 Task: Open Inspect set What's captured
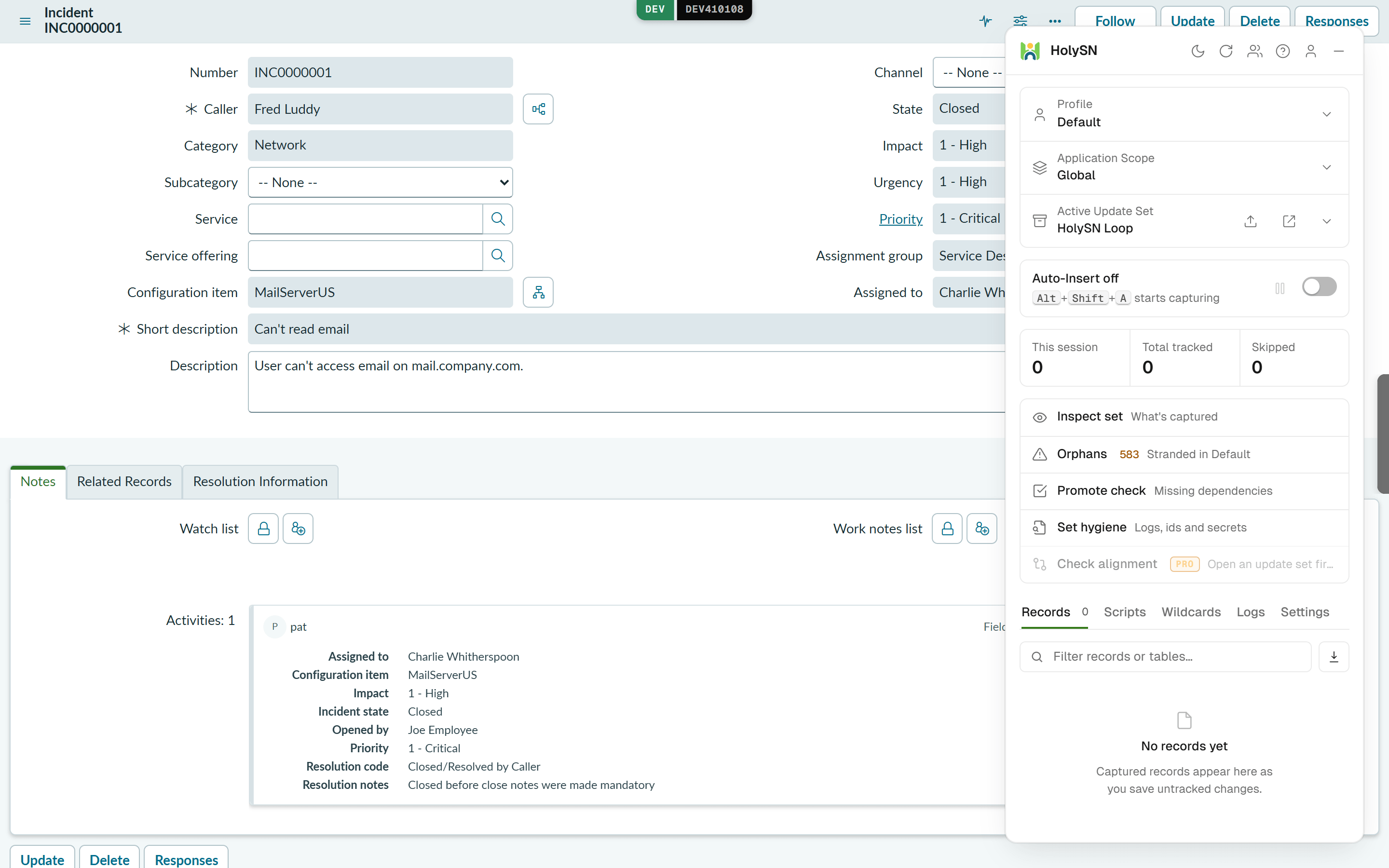point(1184,417)
